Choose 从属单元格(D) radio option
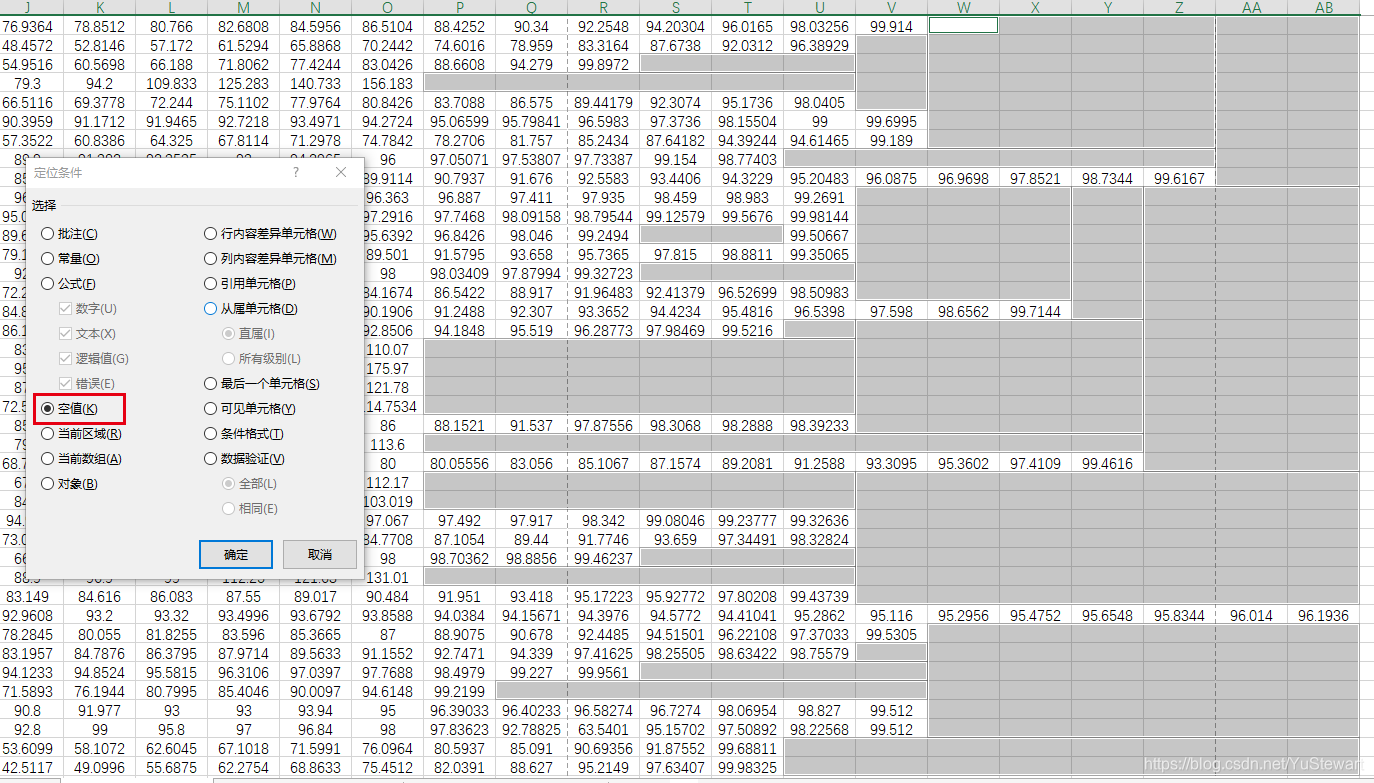Screen dimensions: 1374x783 click(251, 309)
